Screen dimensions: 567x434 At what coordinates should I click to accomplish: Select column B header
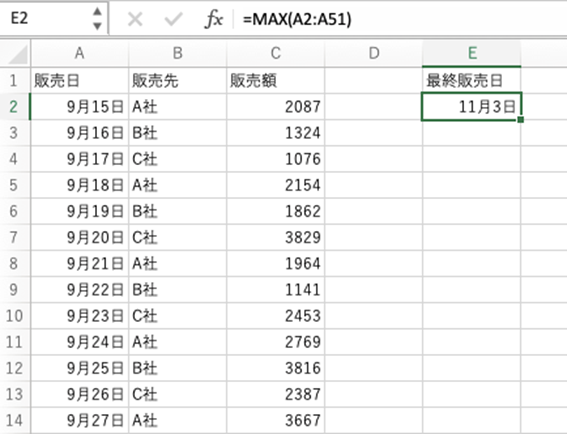pyautogui.click(x=178, y=54)
